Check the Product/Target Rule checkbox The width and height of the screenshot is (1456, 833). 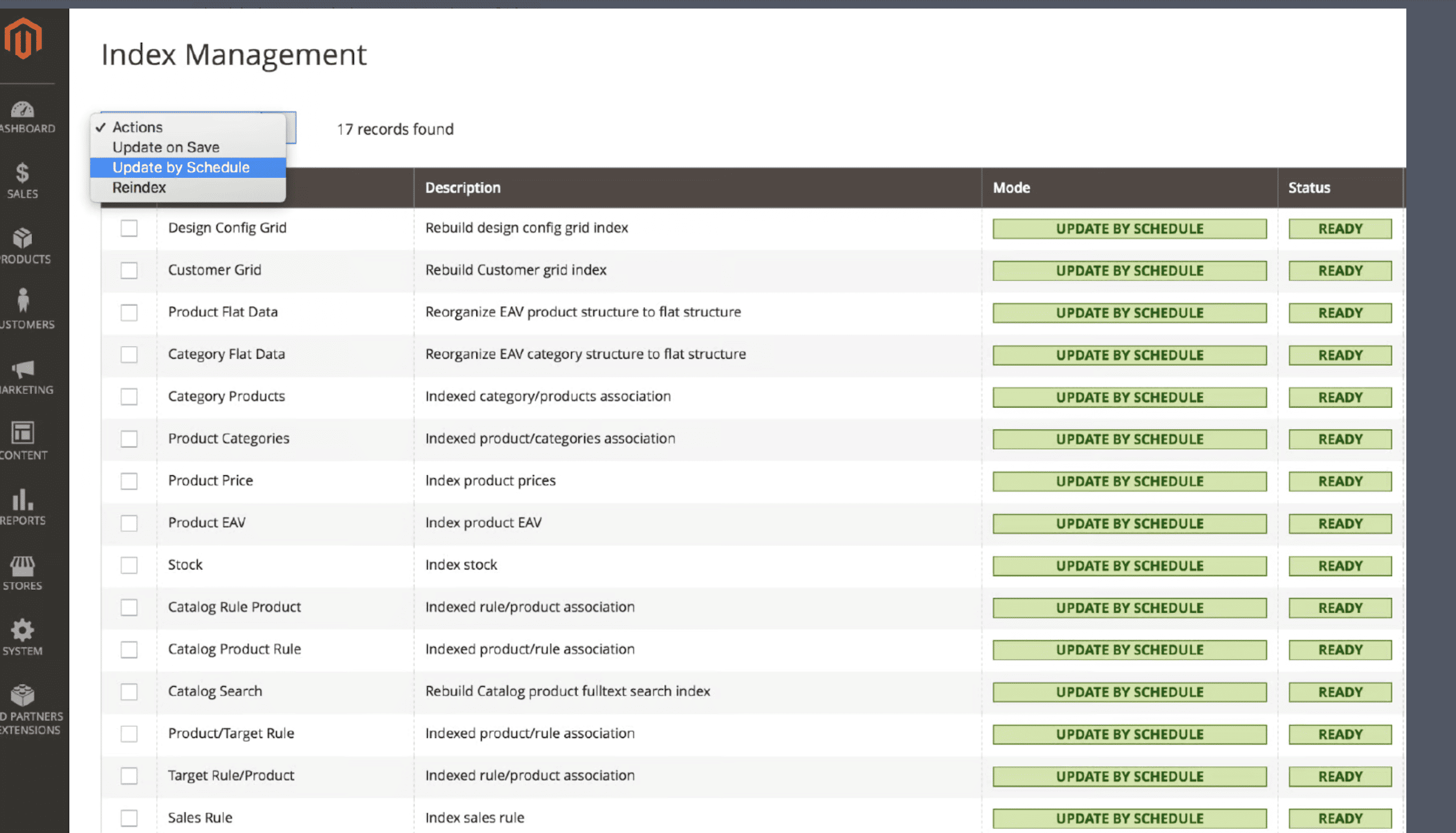(129, 734)
